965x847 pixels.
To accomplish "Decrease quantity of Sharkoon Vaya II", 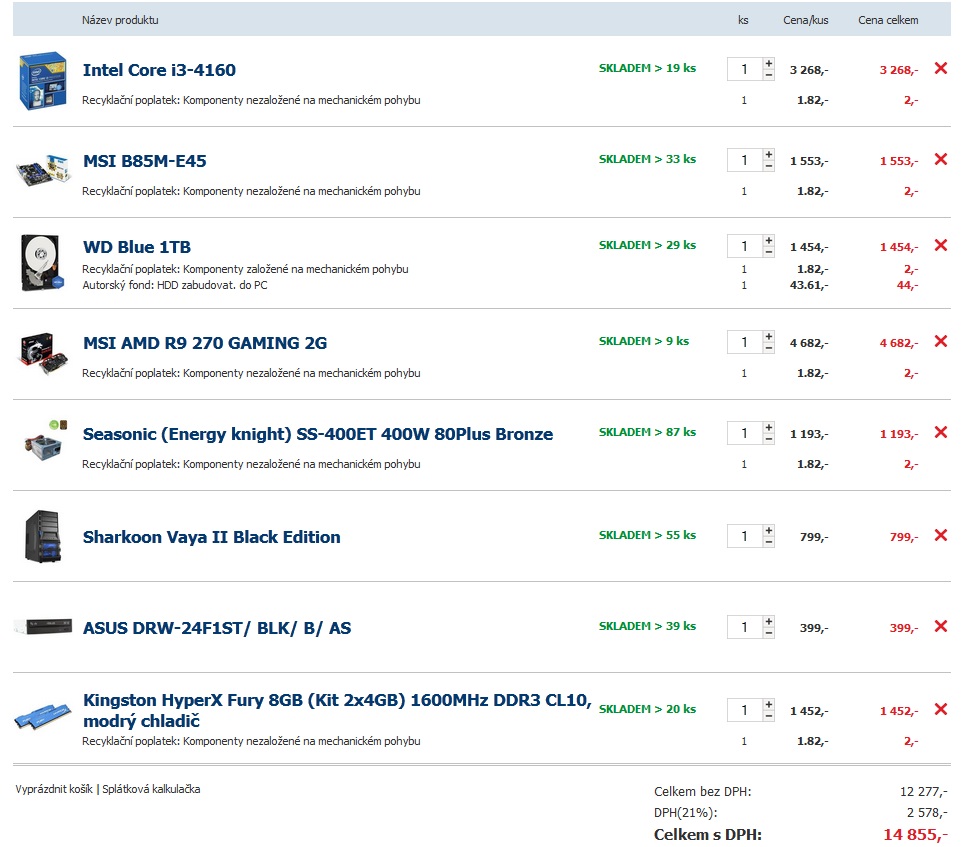I will point(769,542).
